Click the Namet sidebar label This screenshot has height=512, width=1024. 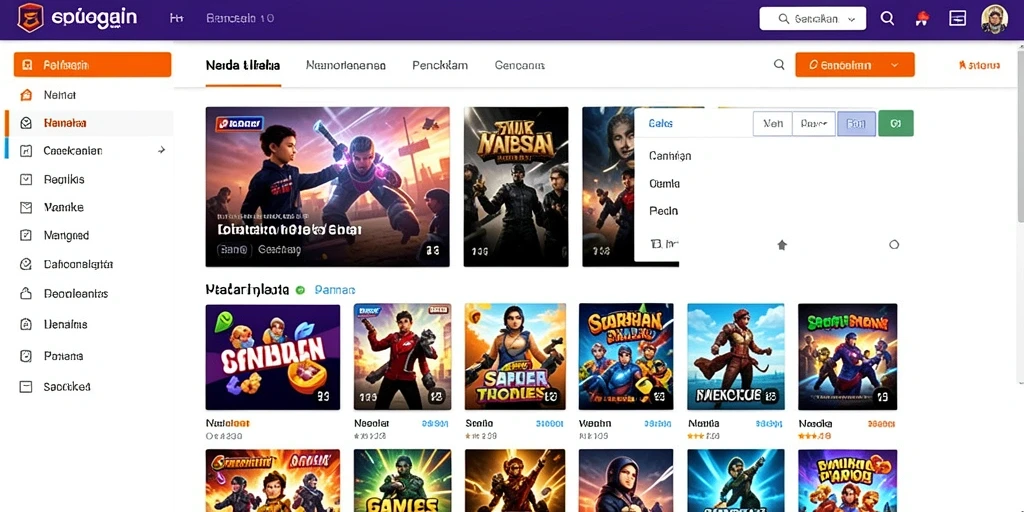60,95
